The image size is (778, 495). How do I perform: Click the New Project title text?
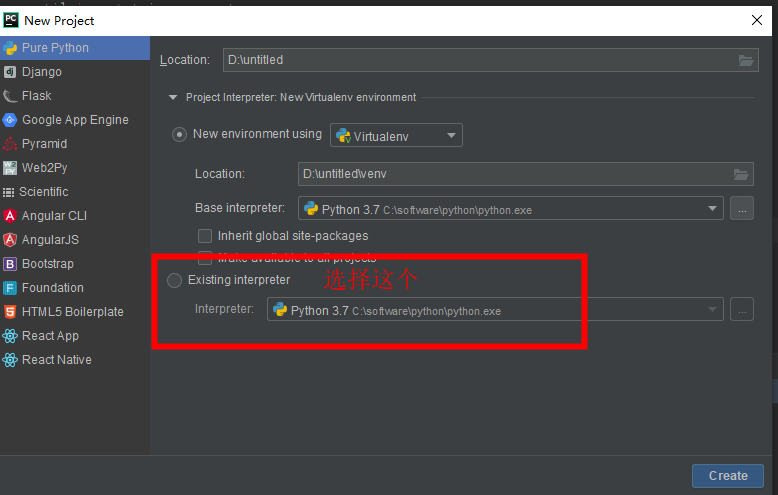[x=59, y=20]
